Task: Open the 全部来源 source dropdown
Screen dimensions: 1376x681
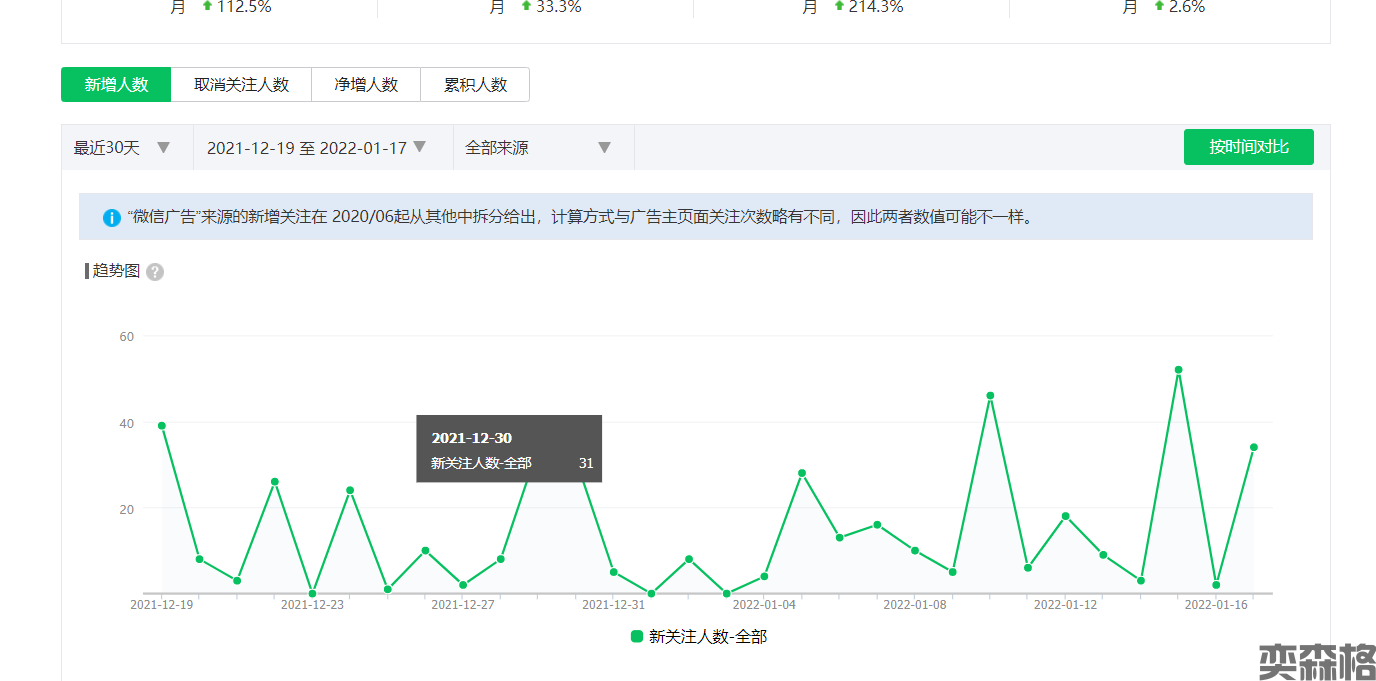Action: pos(538,148)
